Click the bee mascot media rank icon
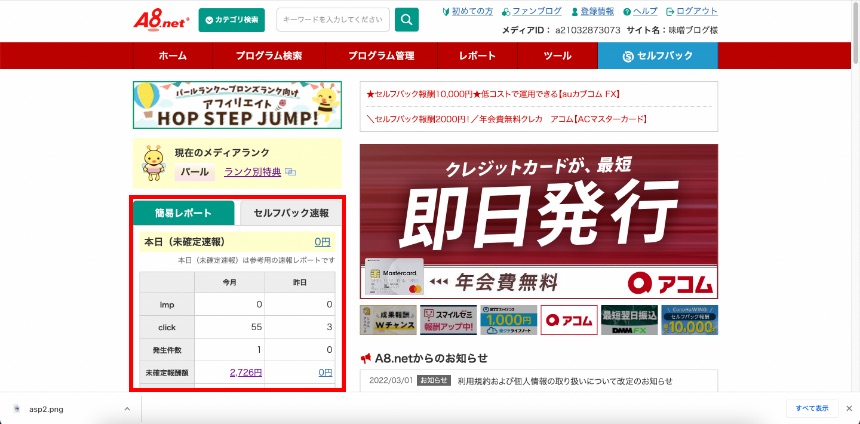 (153, 163)
